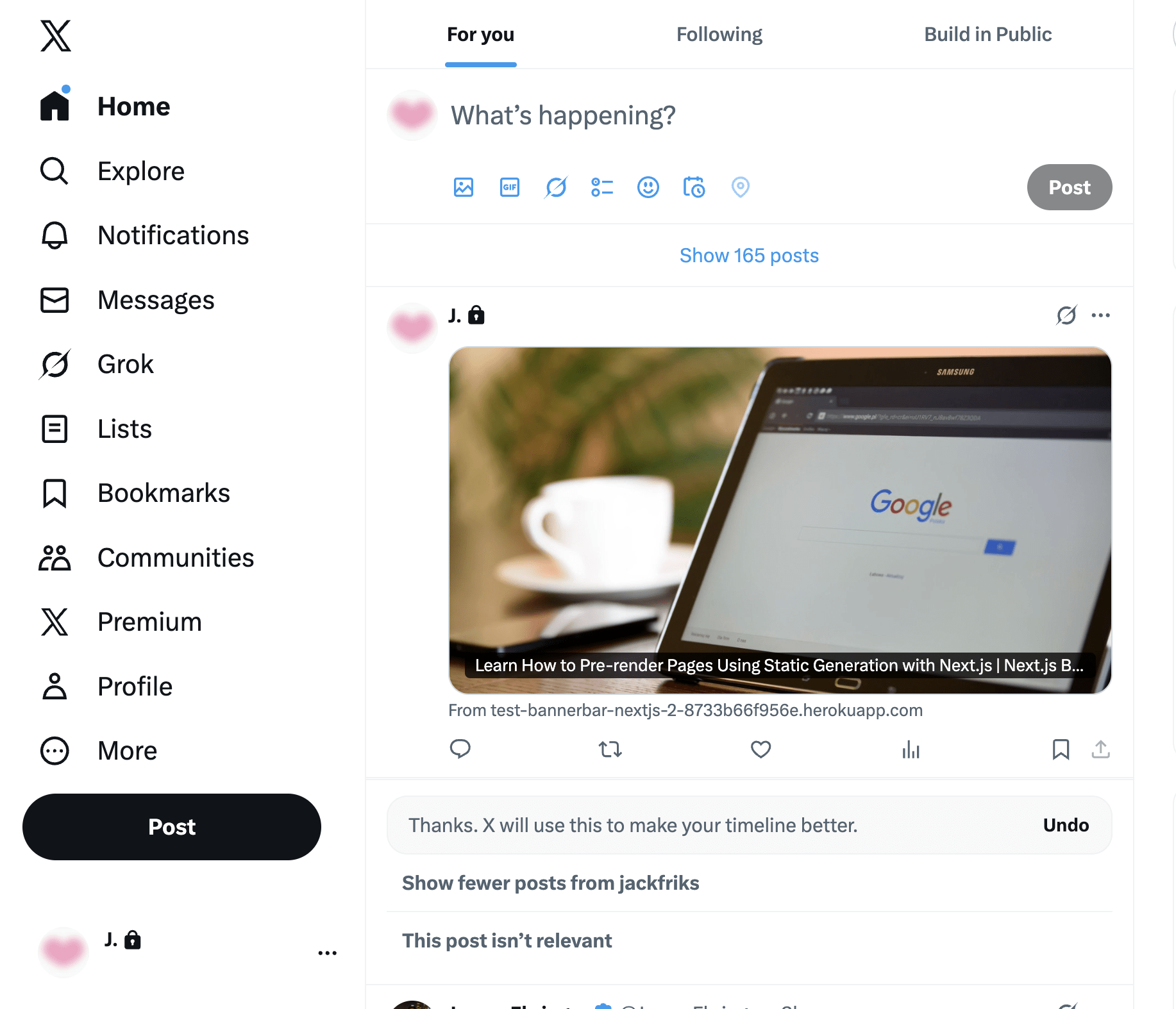1176x1009 pixels.
Task: Load the Show 165 posts link
Action: click(x=749, y=255)
